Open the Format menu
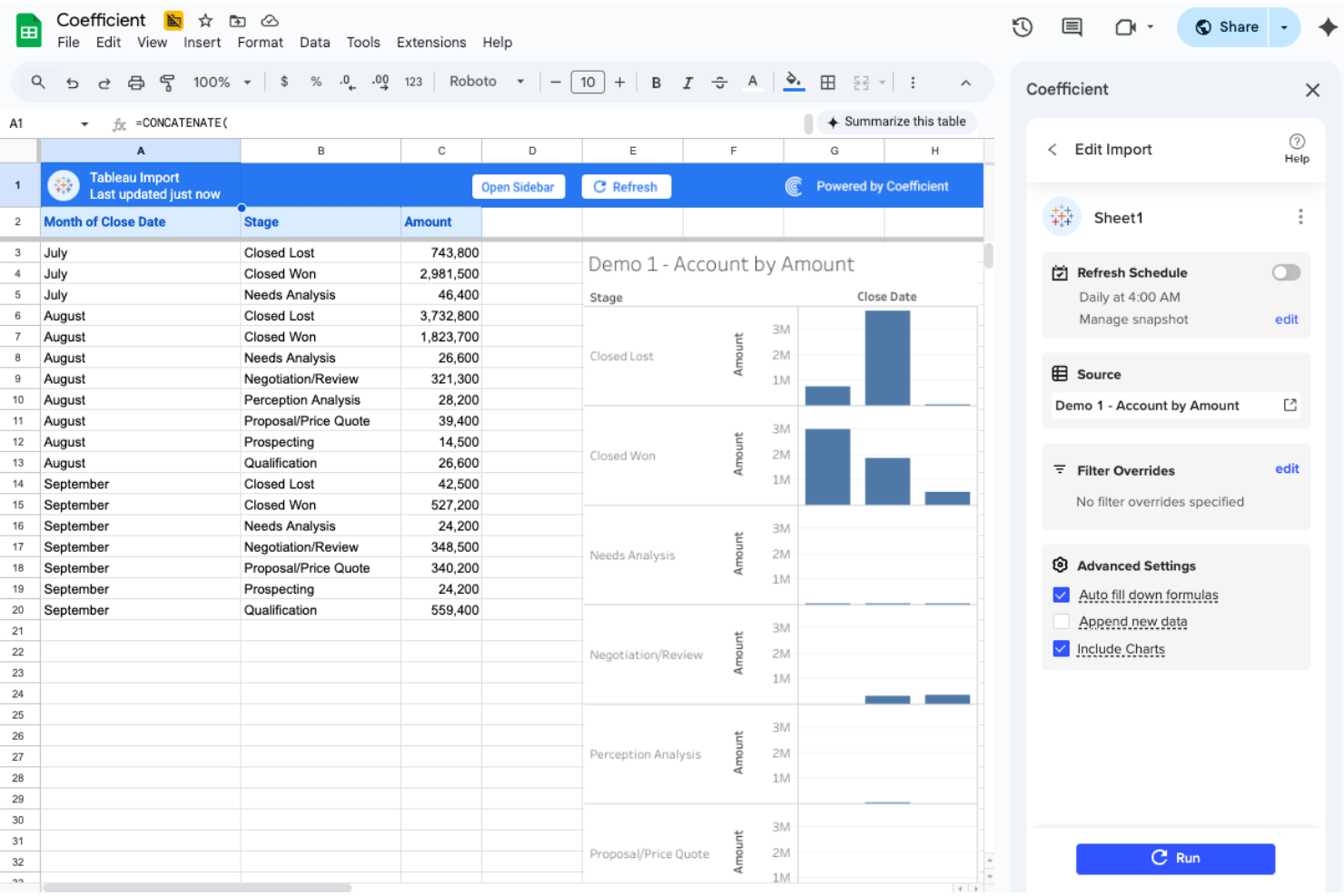Viewport: 1344px width, 896px height. pyautogui.click(x=260, y=42)
